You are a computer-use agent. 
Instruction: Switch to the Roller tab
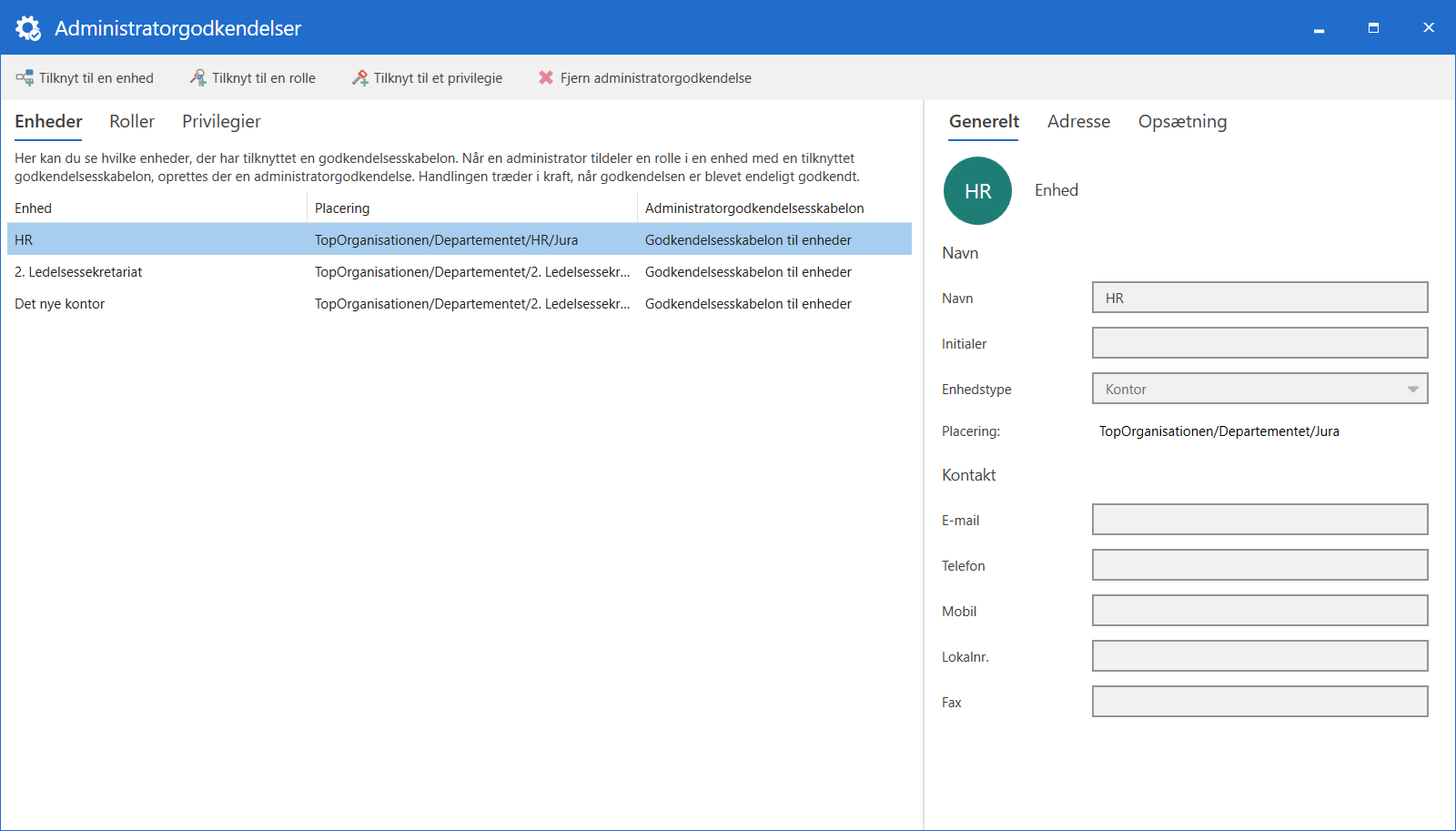(x=132, y=122)
